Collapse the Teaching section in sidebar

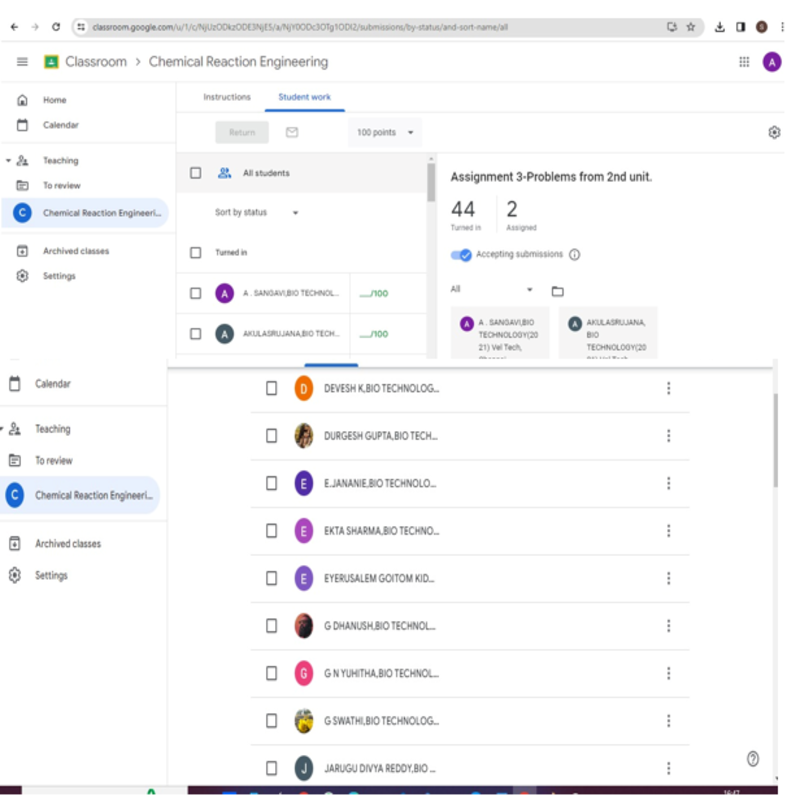(x=8, y=161)
